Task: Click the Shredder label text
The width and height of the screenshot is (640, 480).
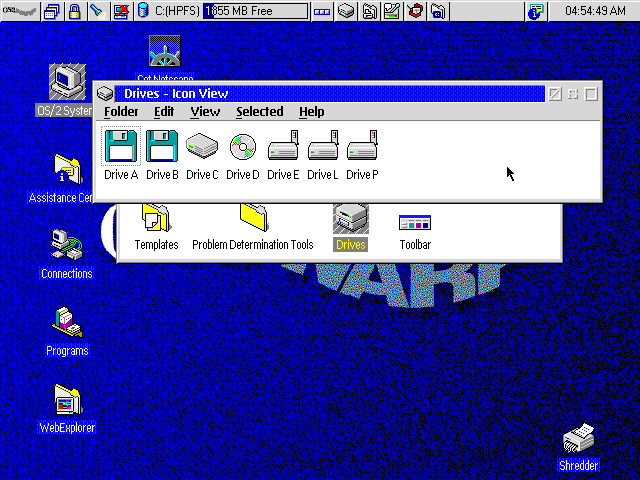Action: pyautogui.click(x=578, y=466)
